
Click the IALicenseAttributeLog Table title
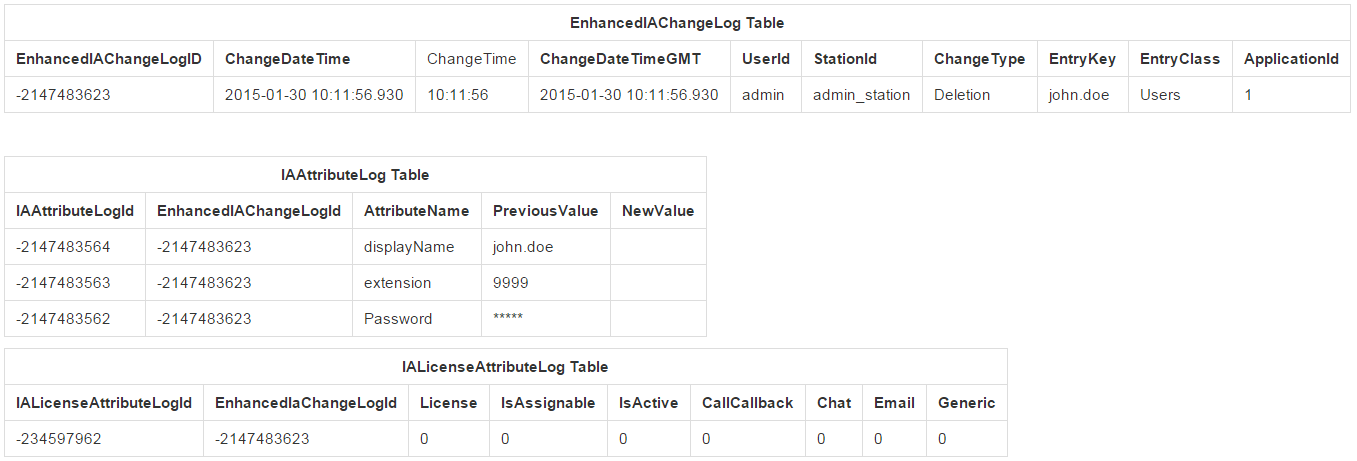click(x=505, y=367)
